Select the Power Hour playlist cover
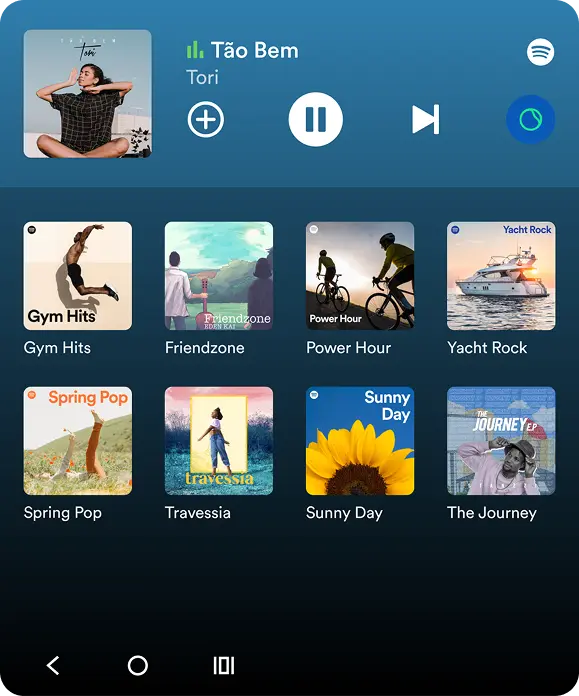The height and width of the screenshot is (696, 579). point(360,276)
